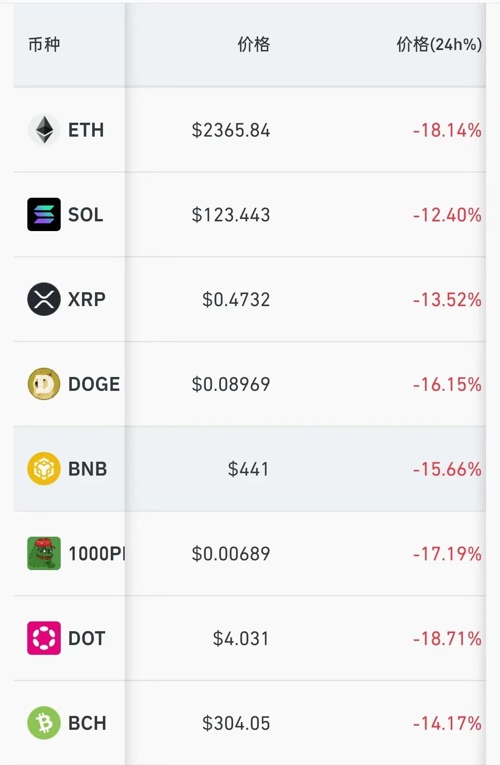Image resolution: width=500 pixels, height=765 pixels.
Task: Click the BNB yellow logo icon
Action: [44, 468]
